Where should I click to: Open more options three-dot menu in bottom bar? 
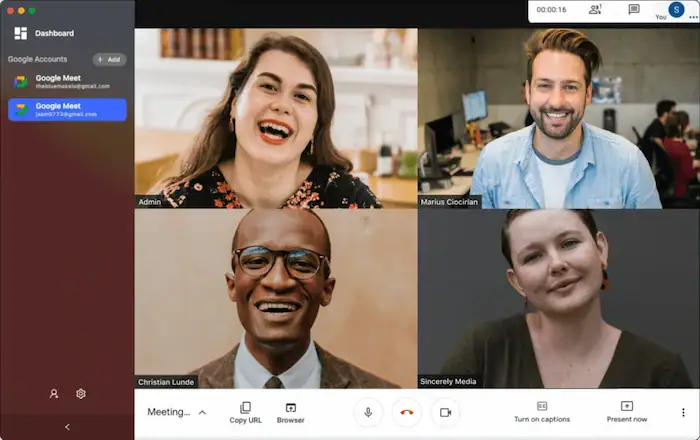coord(683,412)
